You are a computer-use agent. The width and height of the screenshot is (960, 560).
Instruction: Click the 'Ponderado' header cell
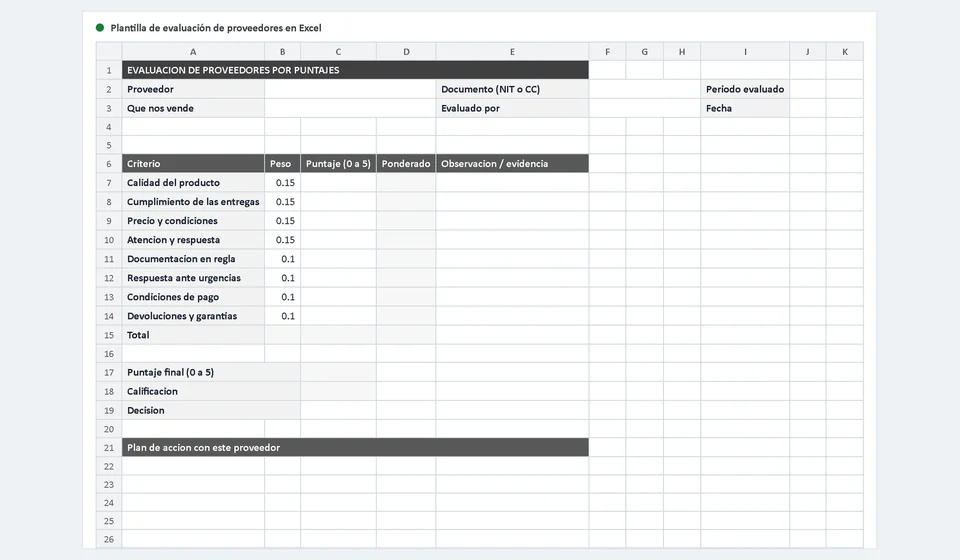(x=406, y=163)
